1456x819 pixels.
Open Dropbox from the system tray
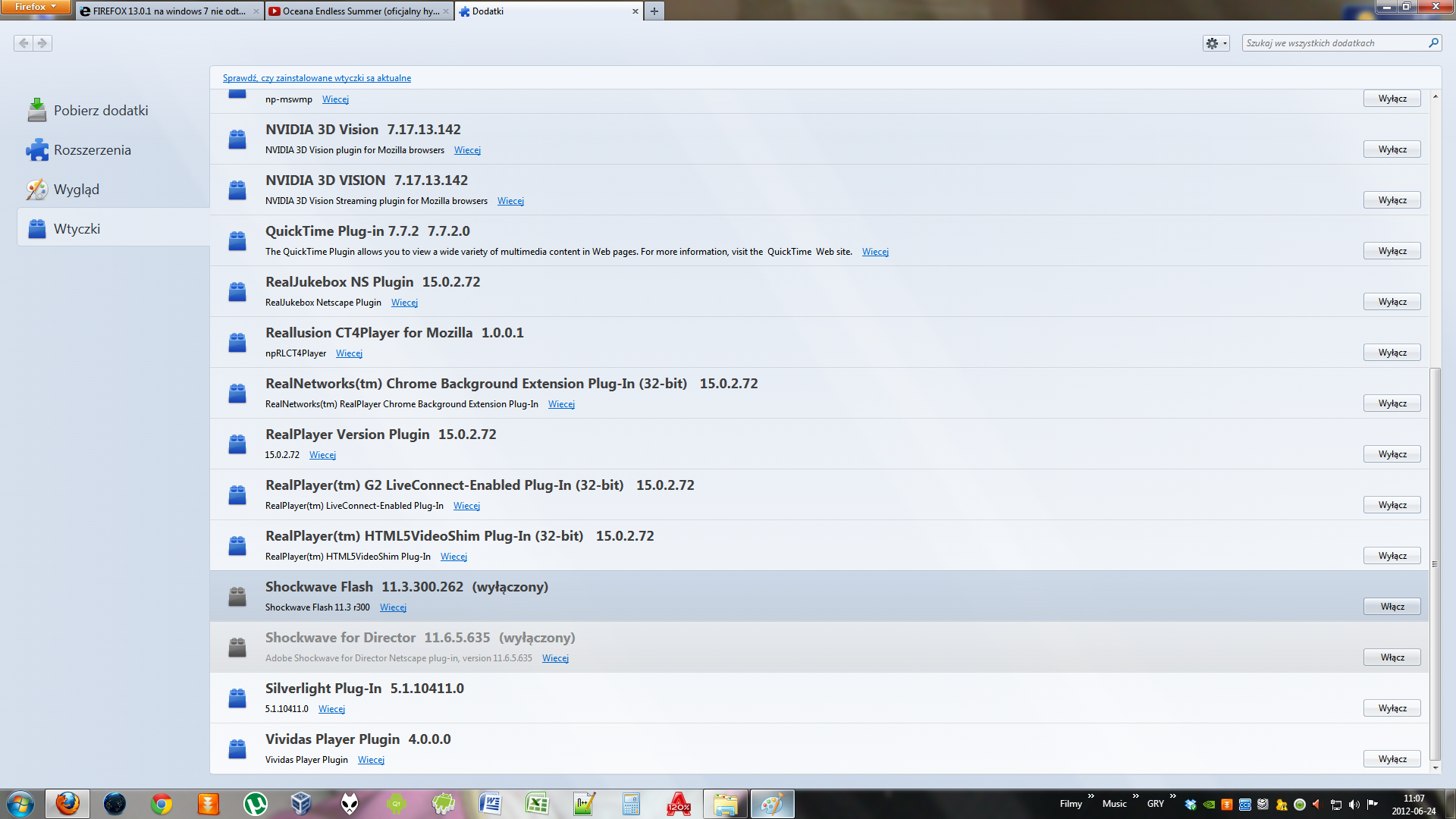tap(1191, 804)
